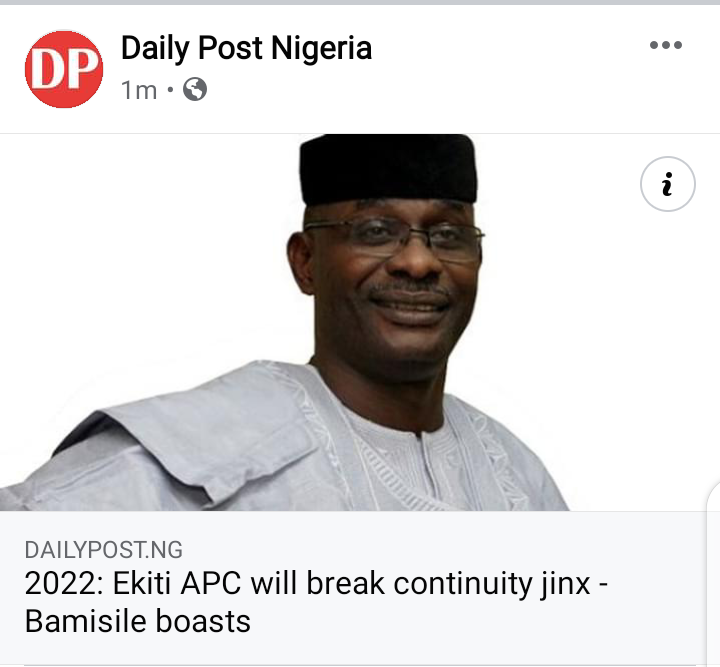The image size is (720, 667).
Task: Open the link preview card below the image
Action: pyautogui.click(x=353, y=588)
